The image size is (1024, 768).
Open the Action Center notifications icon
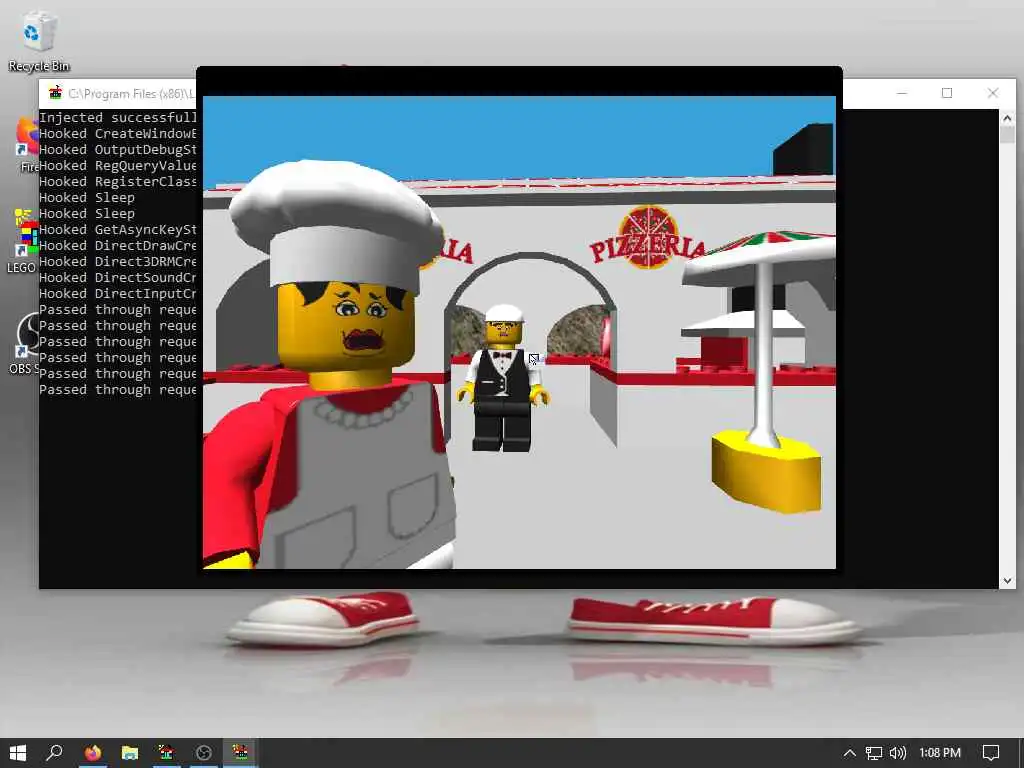point(991,753)
